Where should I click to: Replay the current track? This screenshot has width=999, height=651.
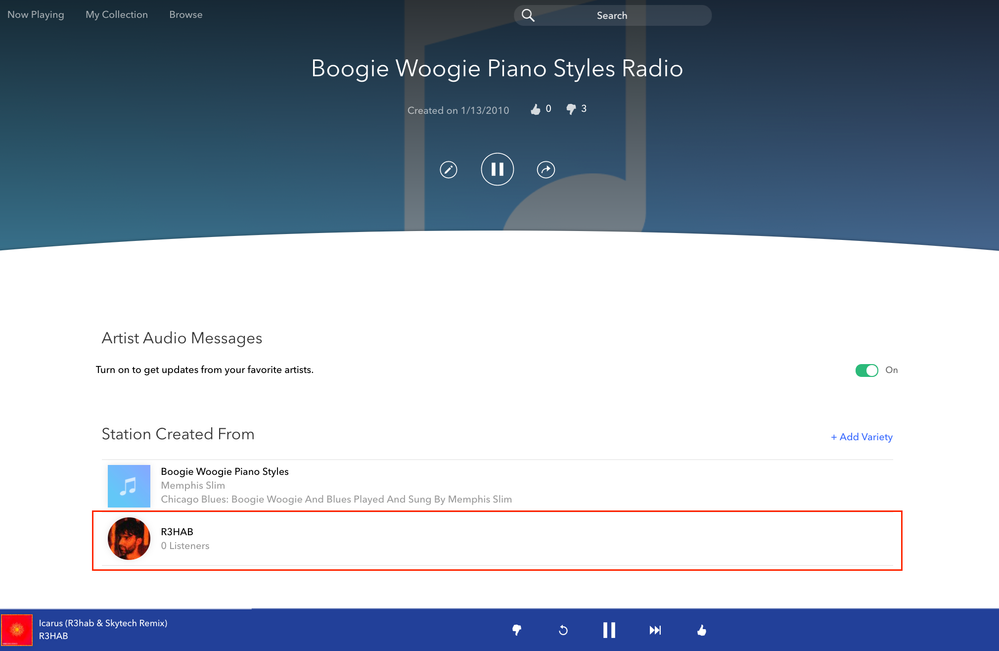[563, 630]
